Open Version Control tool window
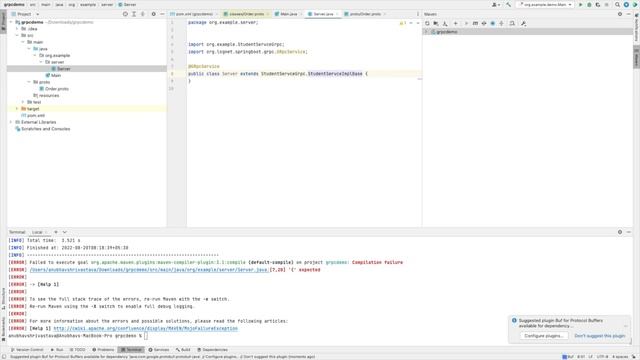 point(27,350)
